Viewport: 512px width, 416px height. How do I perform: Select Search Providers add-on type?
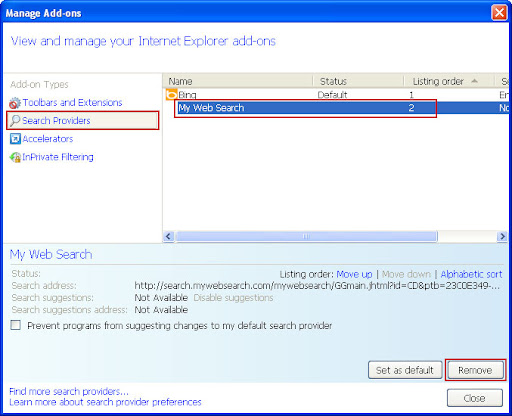pyautogui.click(x=83, y=120)
